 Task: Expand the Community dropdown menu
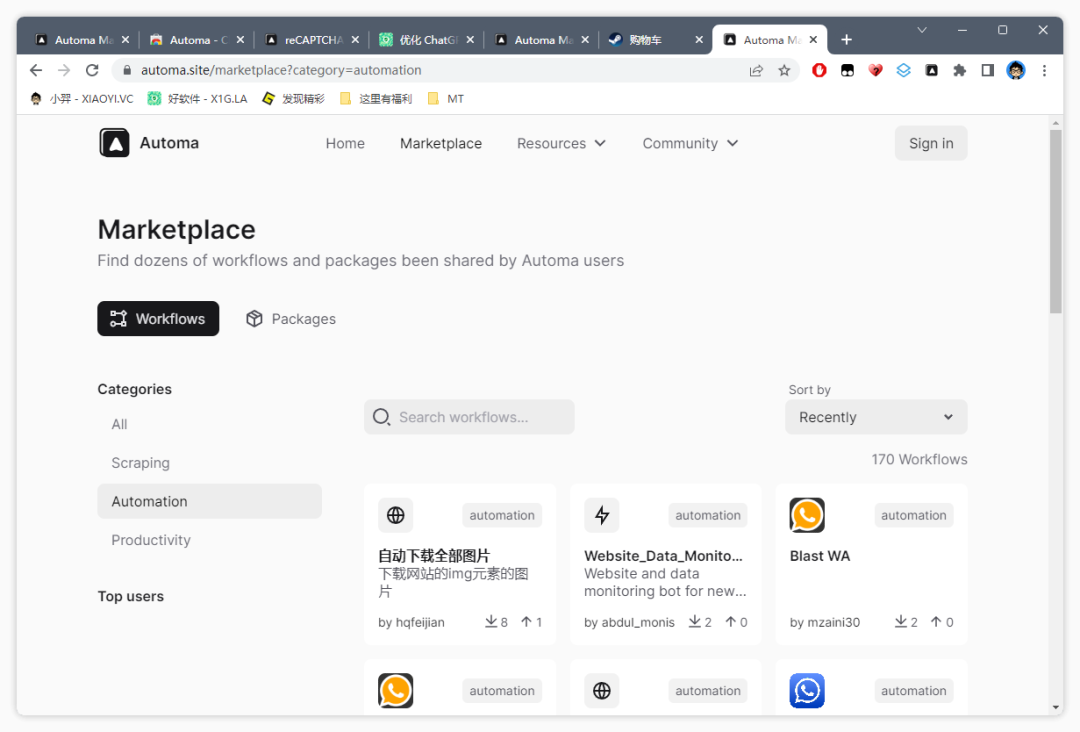[x=690, y=143]
